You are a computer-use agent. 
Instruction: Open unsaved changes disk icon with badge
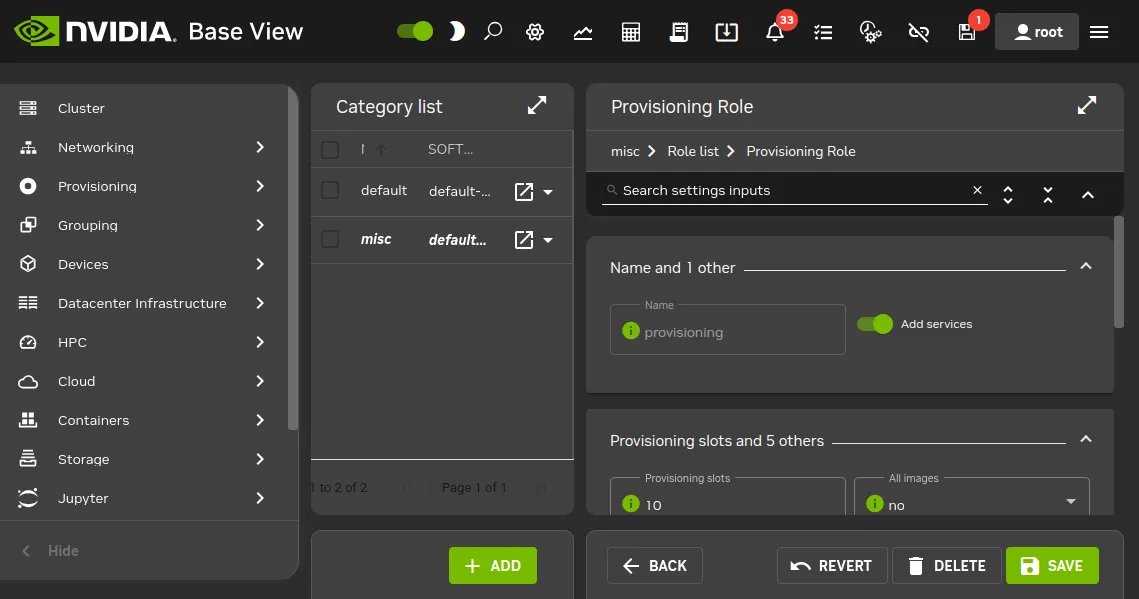pos(967,32)
